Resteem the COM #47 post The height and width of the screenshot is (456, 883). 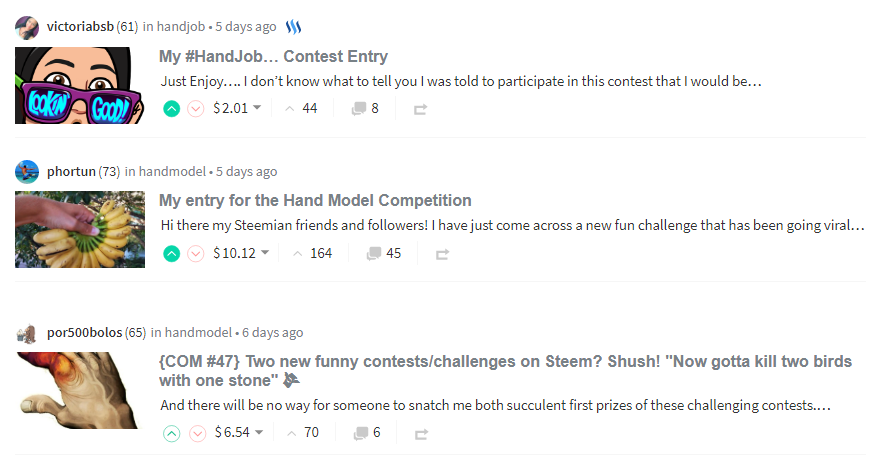(421, 434)
